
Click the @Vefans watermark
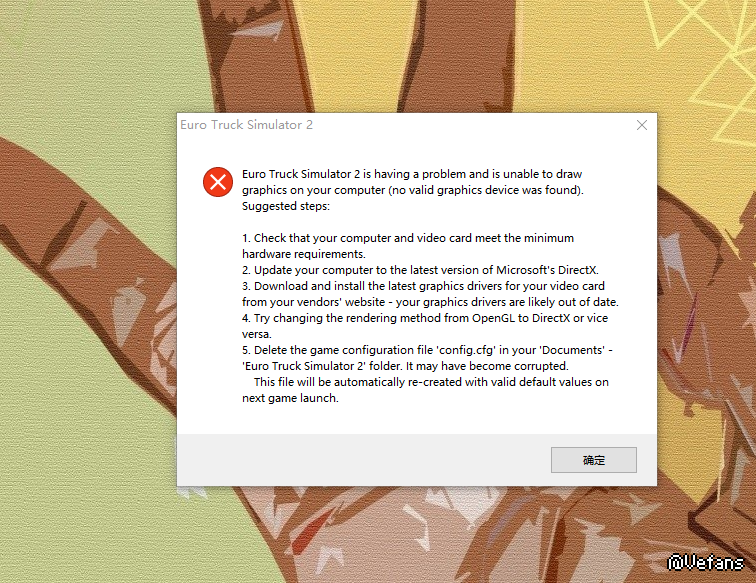(705, 562)
